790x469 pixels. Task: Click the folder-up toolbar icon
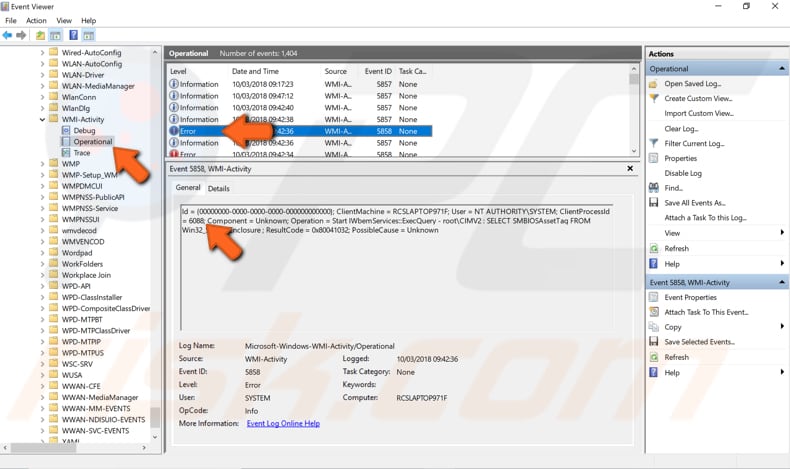pyautogui.click(x=40, y=35)
